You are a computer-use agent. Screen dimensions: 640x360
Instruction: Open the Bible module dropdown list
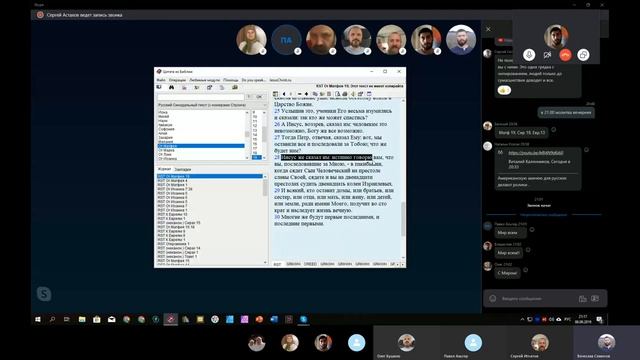211,105
